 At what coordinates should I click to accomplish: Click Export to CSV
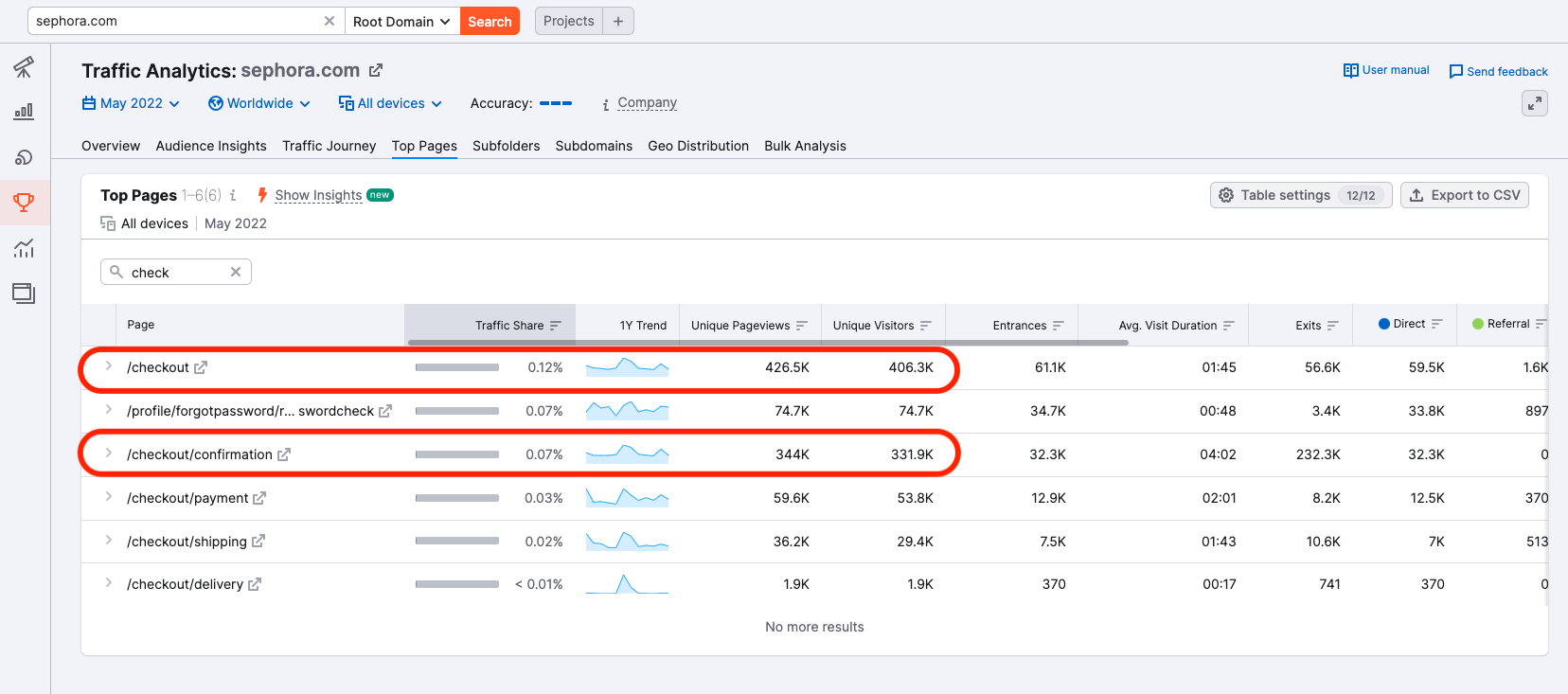pyautogui.click(x=1465, y=195)
